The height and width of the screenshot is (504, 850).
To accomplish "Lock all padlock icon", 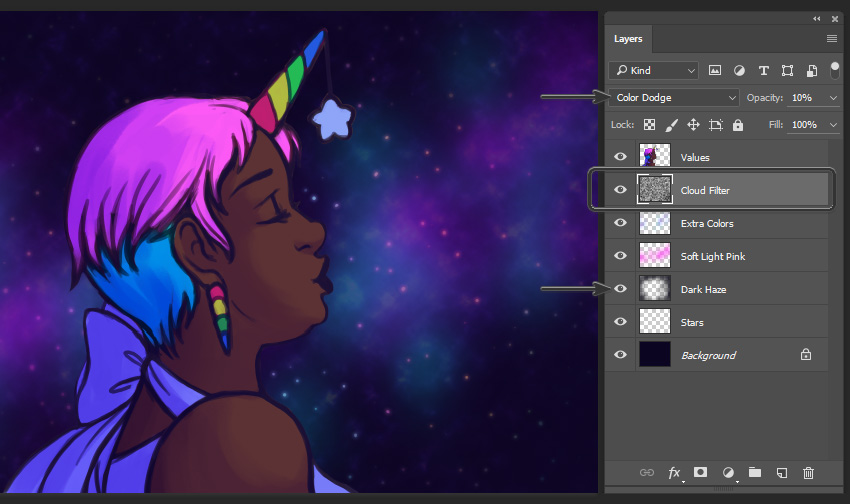I will [x=738, y=125].
